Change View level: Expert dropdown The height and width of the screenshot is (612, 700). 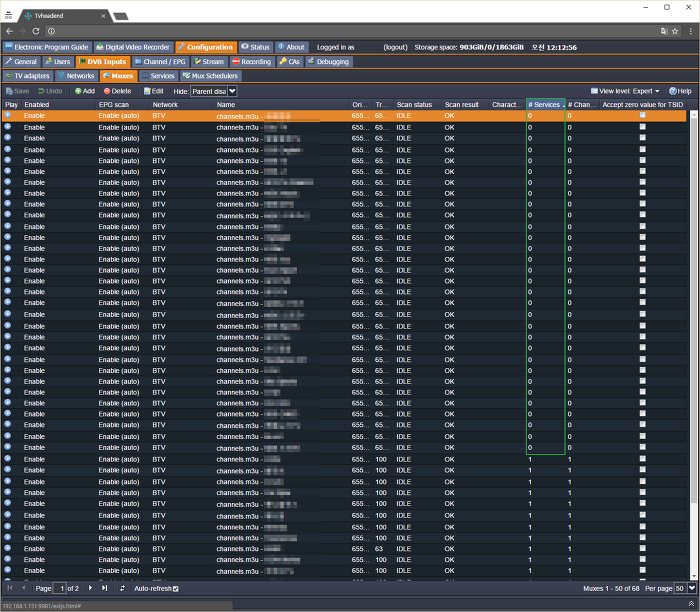[625, 91]
